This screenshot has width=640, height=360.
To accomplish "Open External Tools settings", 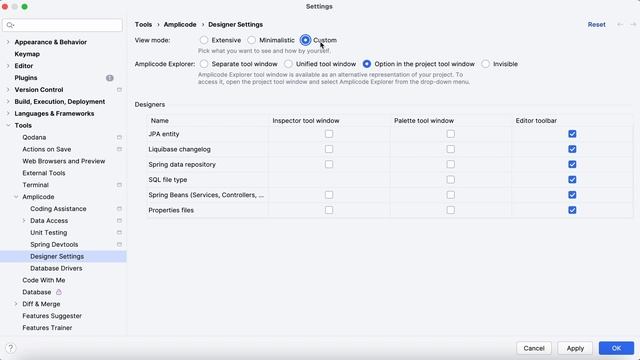I will coord(44,173).
